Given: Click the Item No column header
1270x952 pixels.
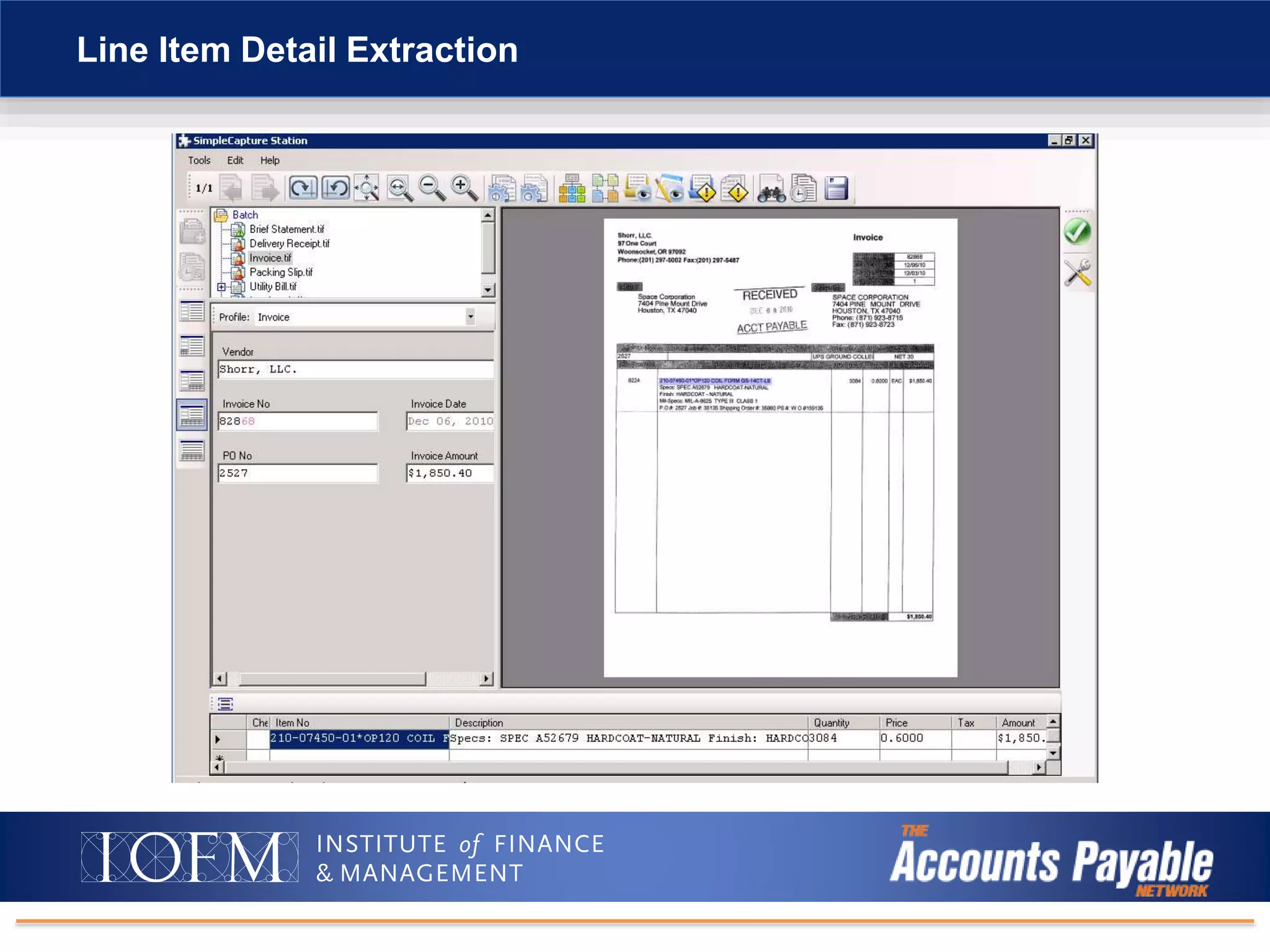Looking at the screenshot, I should pos(359,723).
